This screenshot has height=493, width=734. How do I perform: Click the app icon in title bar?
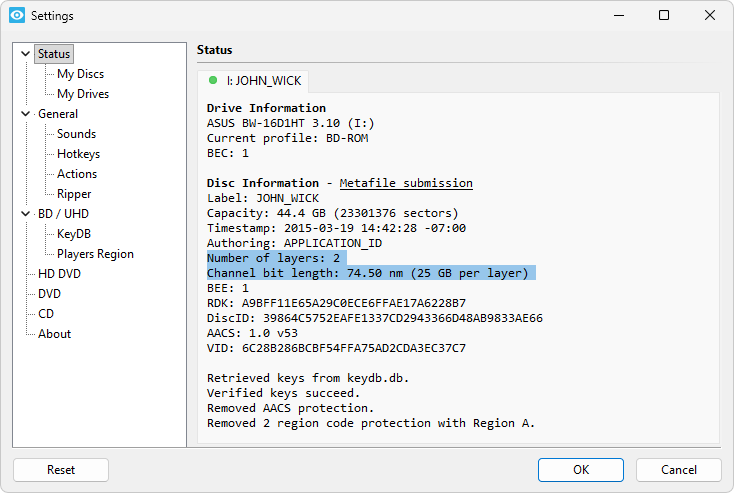16,16
